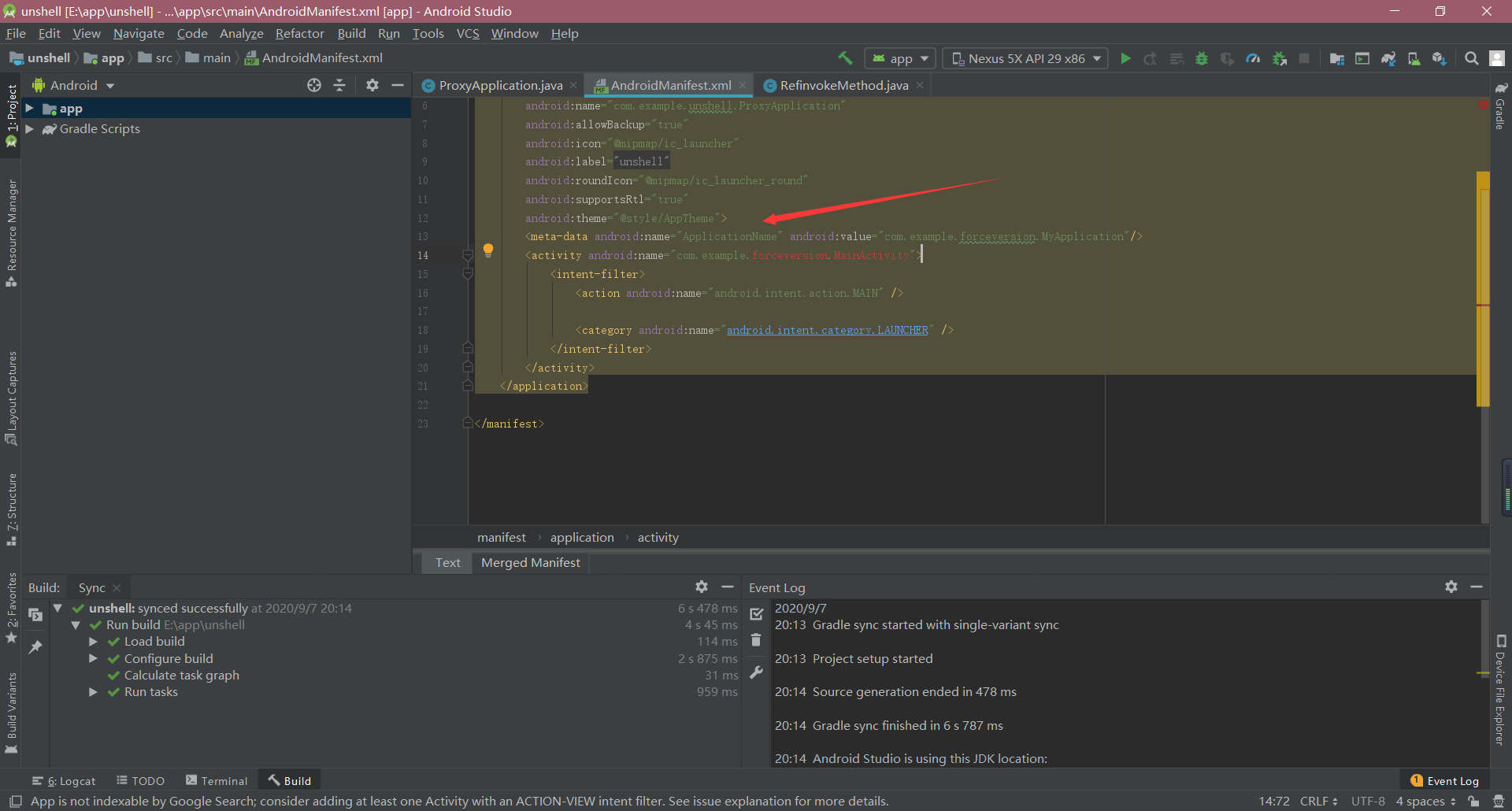Expand the Run tasks node
Screen dimensions: 1512x811
[93, 692]
